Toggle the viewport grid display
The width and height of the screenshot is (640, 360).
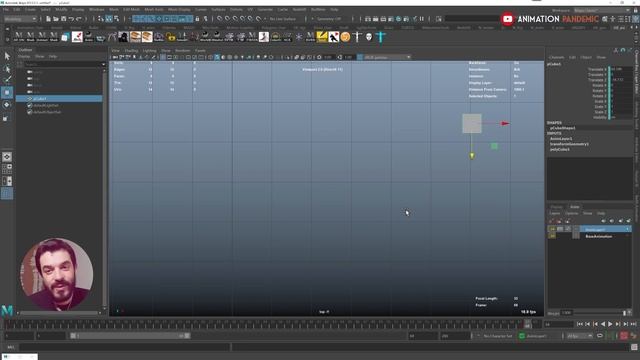point(162,57)
